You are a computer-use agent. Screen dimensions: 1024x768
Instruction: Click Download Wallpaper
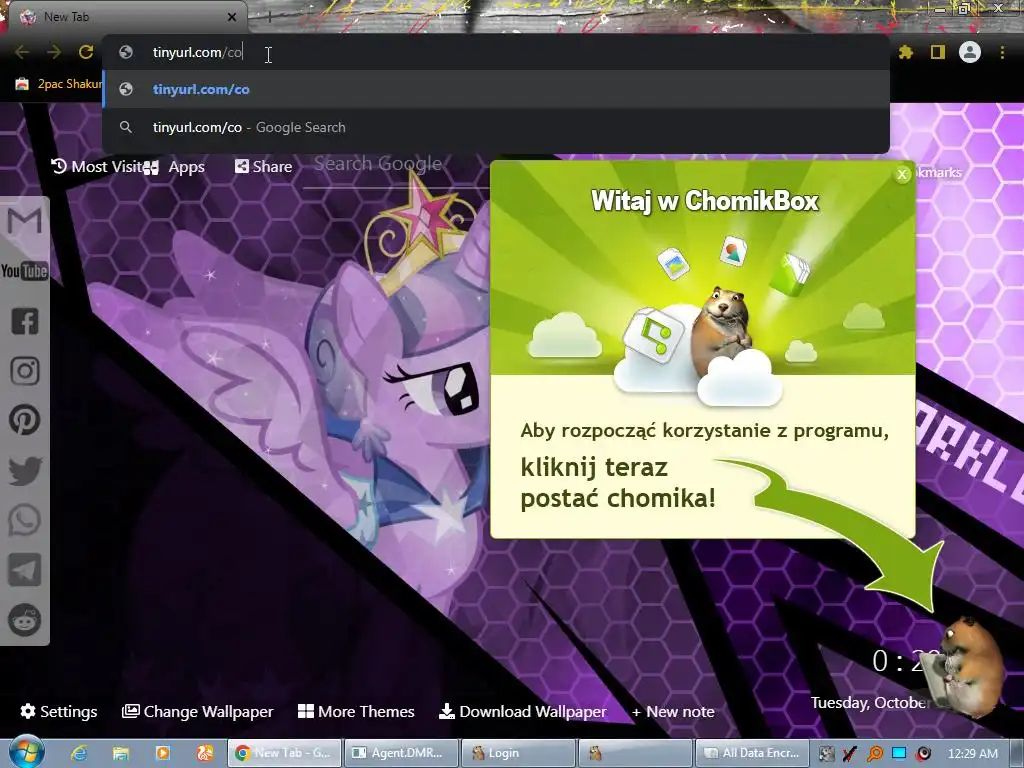tap(522, 711)
